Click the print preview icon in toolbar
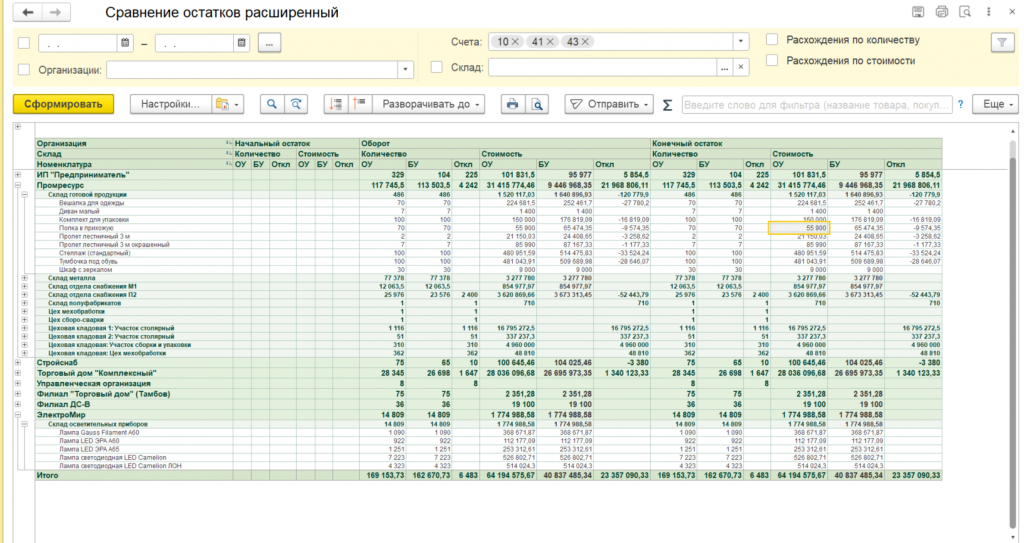Viewport: 1024px width, 543px height. pyautogui.click(x=538, y=104)
